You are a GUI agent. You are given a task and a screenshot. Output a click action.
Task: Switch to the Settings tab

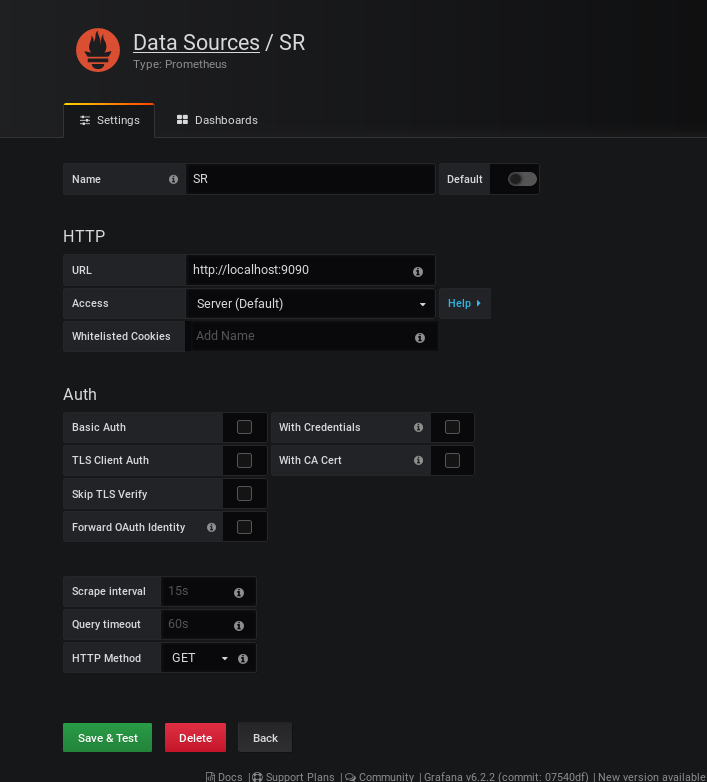tap(109, 120)
